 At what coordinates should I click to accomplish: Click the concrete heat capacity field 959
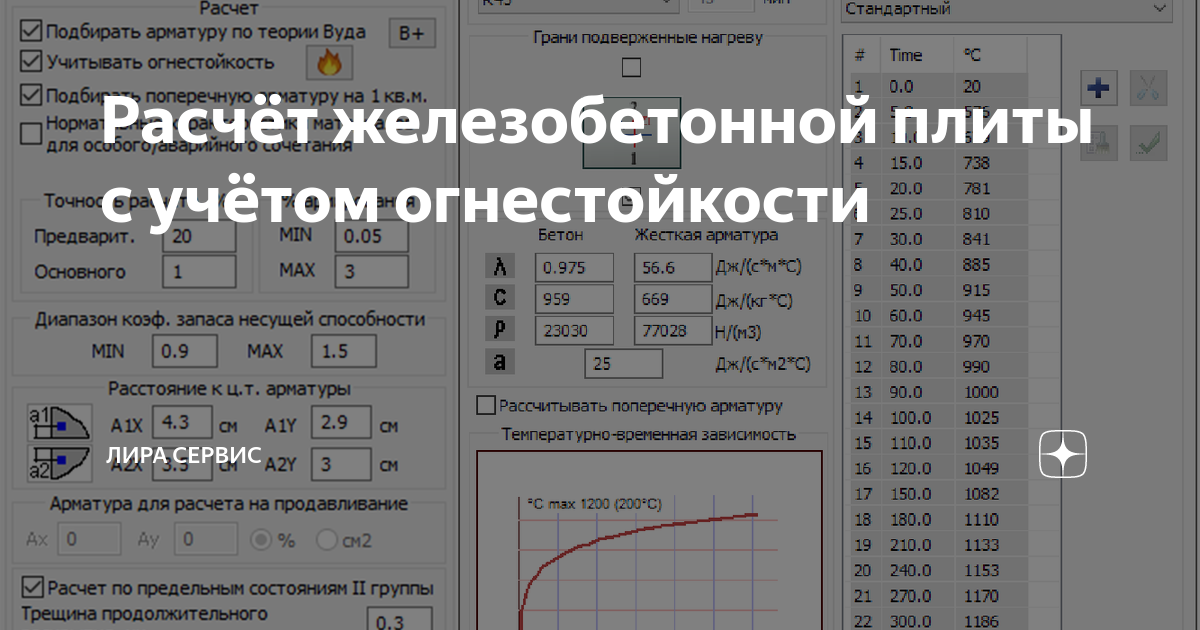575,298
